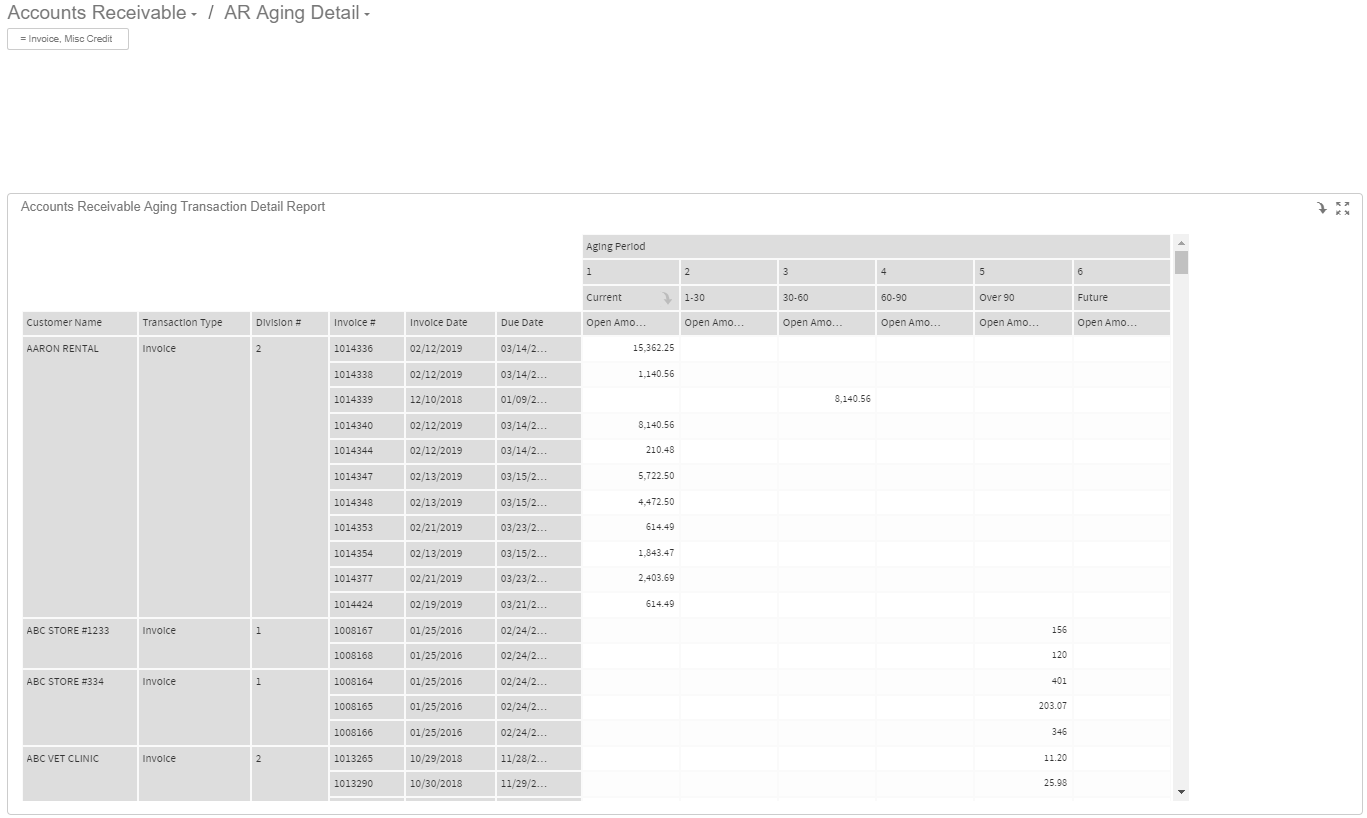Click the drill-down arrow icon on report panel
The height and width of the screenshot is (818, 1367).
1321,208
